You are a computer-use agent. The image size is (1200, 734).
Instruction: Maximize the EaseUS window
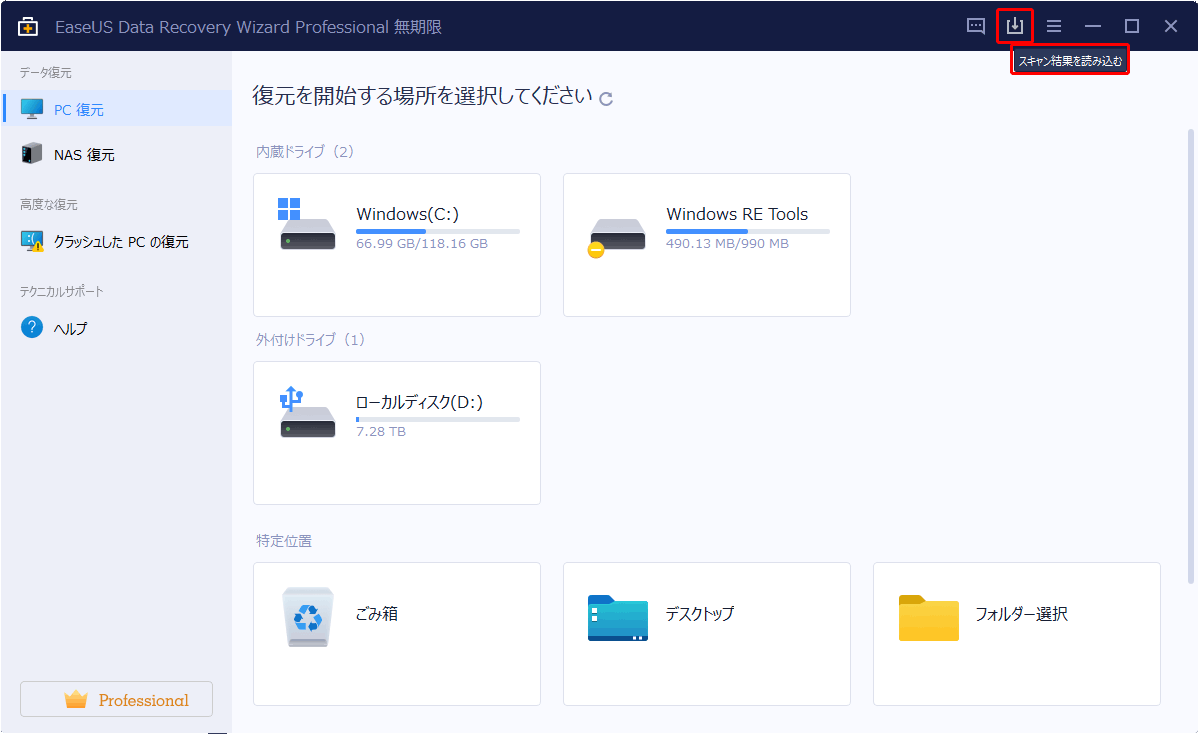click(x=1132, y=26)
